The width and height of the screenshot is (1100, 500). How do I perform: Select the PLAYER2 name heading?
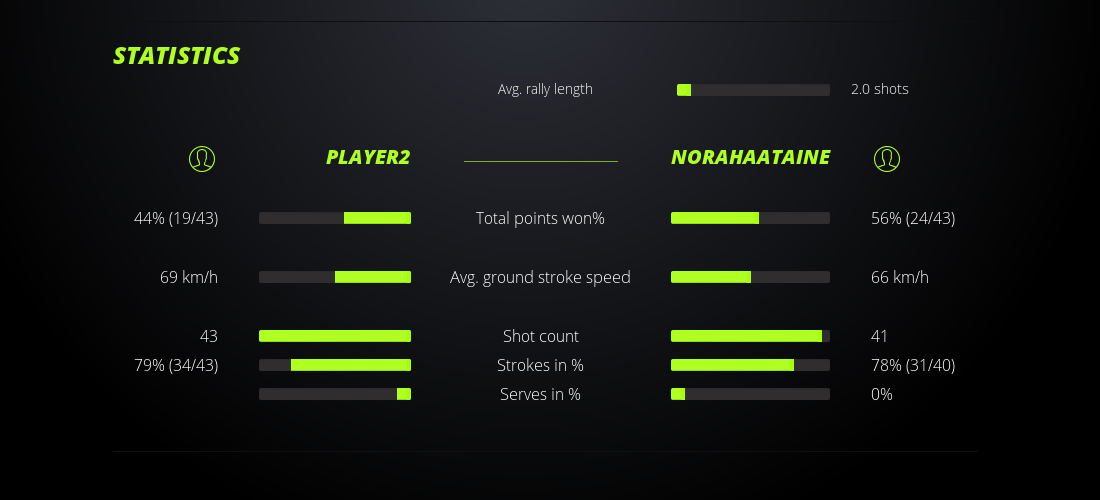[x=368, y=158]
